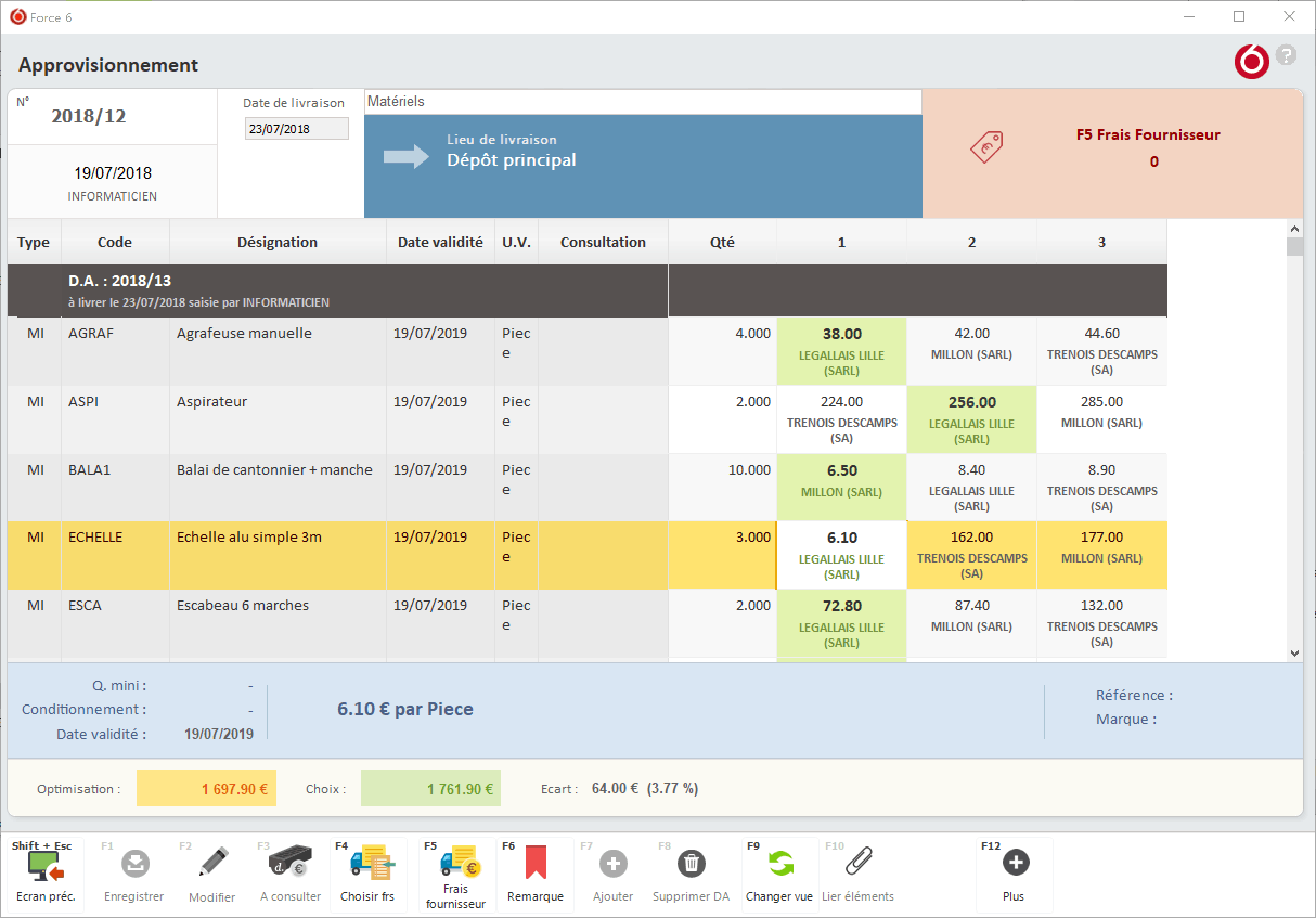Click the Changer vue refresh arrows icon
This screenshot has width=1316, height=918.
click(x=780, y=864)
